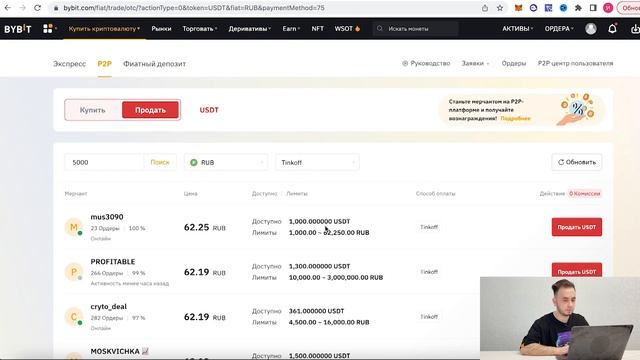The width and height of the screenshot is (640, 360).
Task: Click the Обновить refresh button
Action: coord(577,162)
